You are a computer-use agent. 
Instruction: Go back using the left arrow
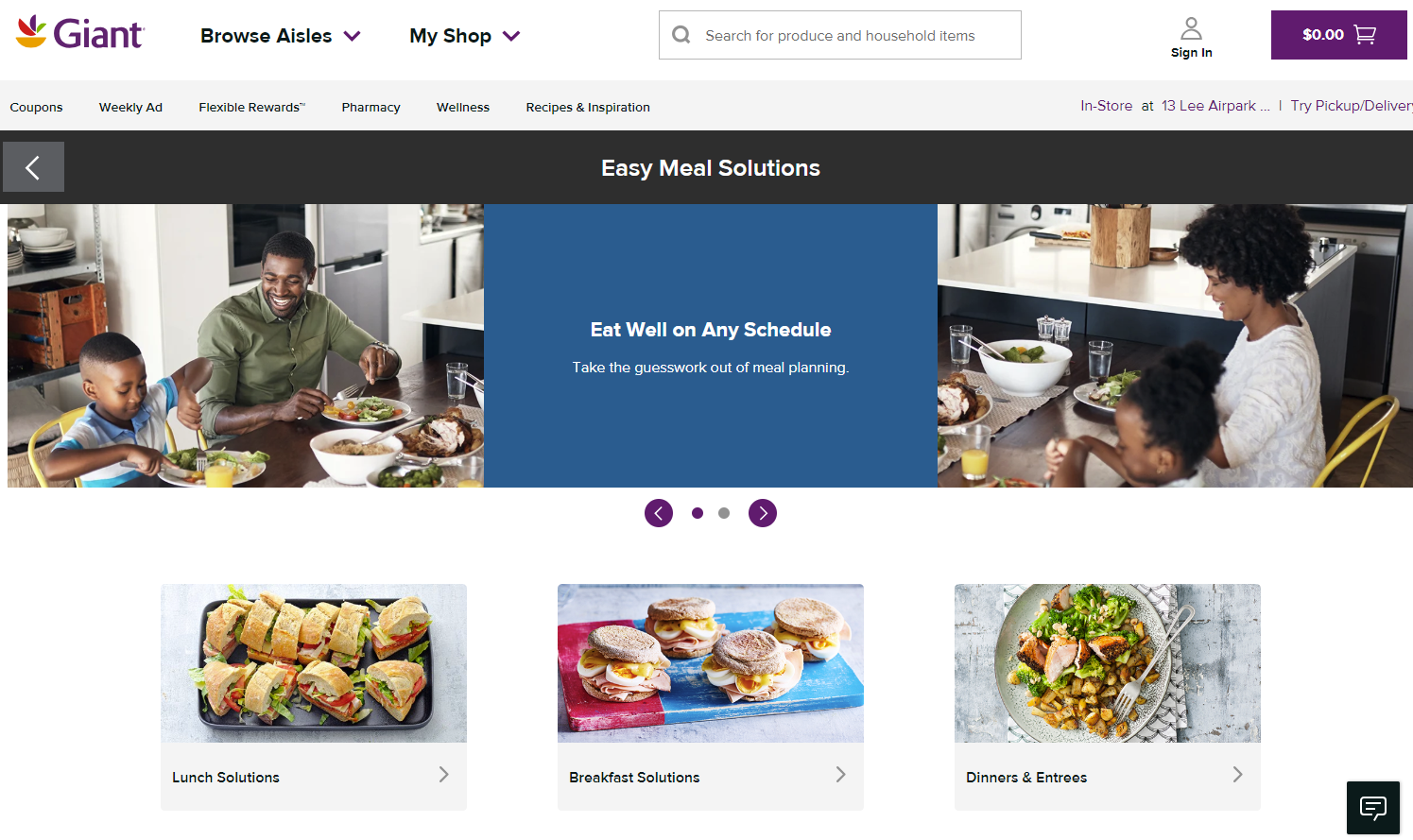(x=33, y=167)
